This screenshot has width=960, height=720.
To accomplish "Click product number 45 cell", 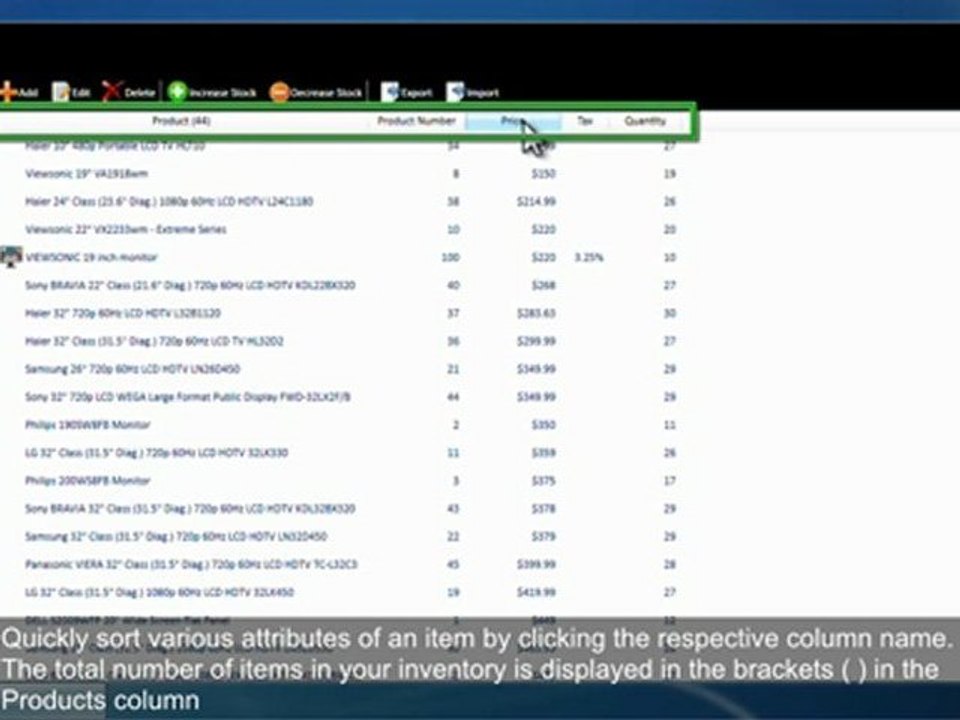I will (x=453, y=564).
